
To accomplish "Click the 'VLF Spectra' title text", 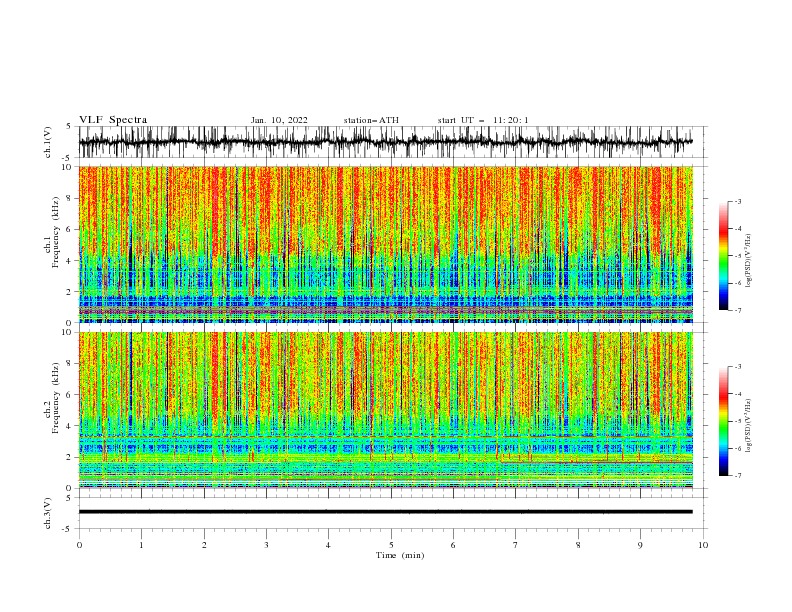I will coord(113,120).
